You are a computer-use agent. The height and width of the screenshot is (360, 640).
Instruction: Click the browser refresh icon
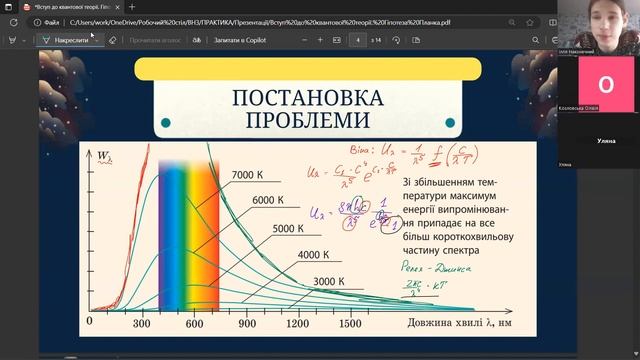(x=13, y=22)
